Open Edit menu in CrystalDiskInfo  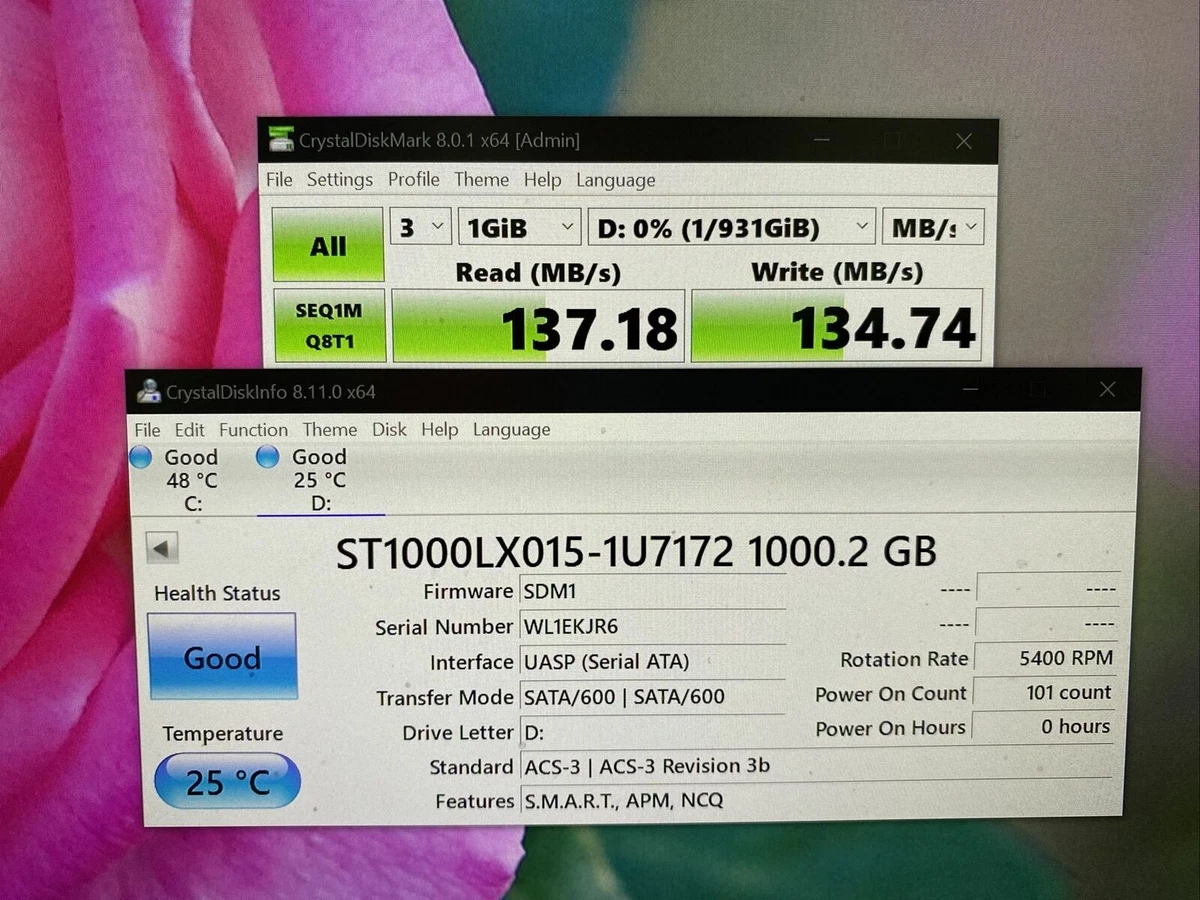189,429
